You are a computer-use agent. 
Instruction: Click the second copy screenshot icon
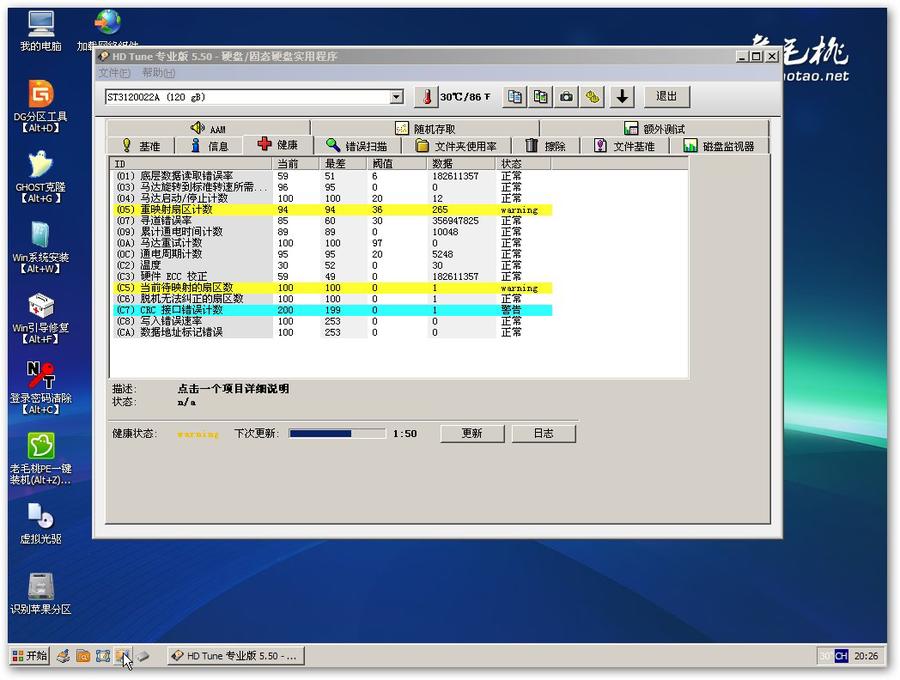tap(540, 96)
